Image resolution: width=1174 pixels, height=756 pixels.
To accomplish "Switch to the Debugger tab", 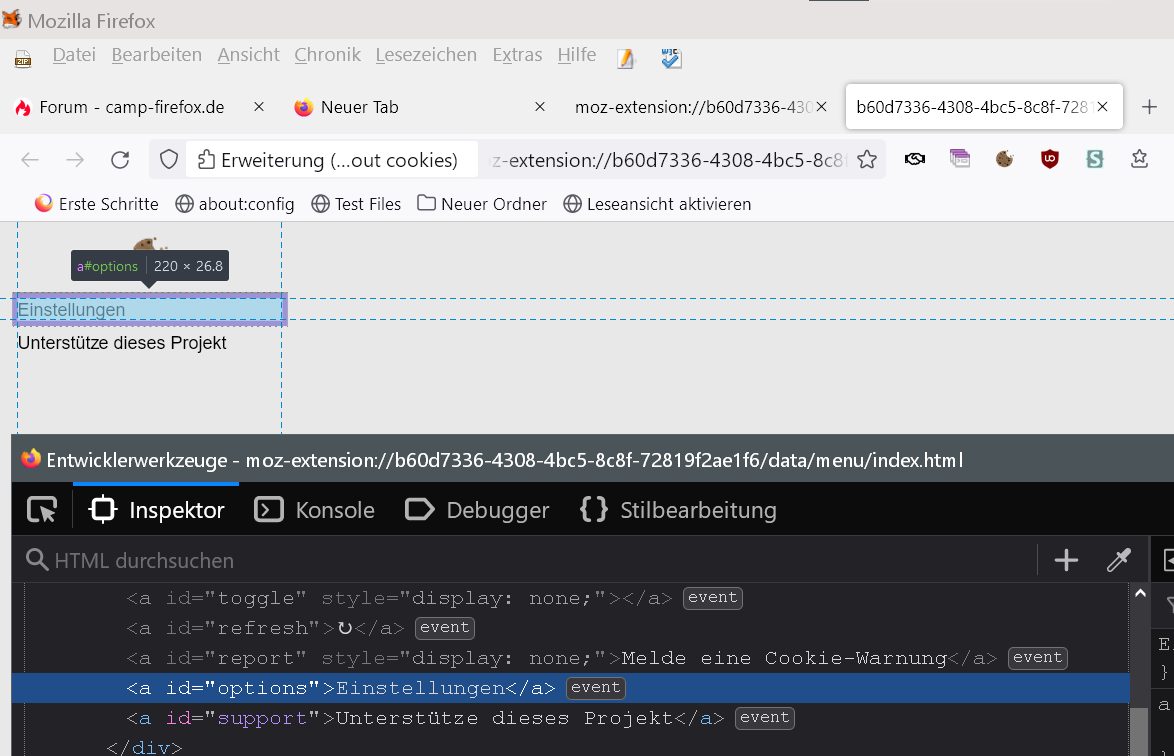I will point(477,510).
